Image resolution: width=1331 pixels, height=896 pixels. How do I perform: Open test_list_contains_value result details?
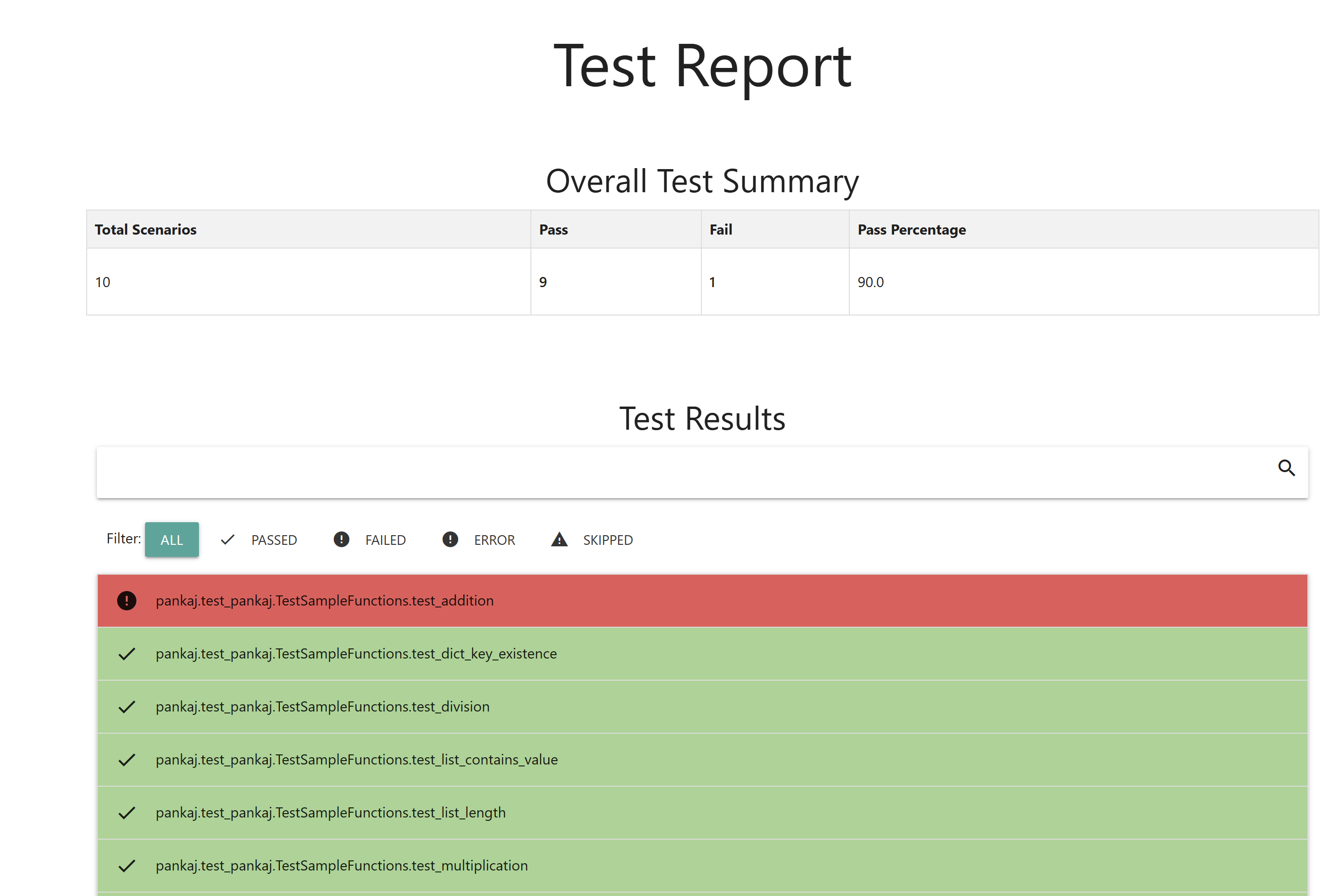[702, 759]
